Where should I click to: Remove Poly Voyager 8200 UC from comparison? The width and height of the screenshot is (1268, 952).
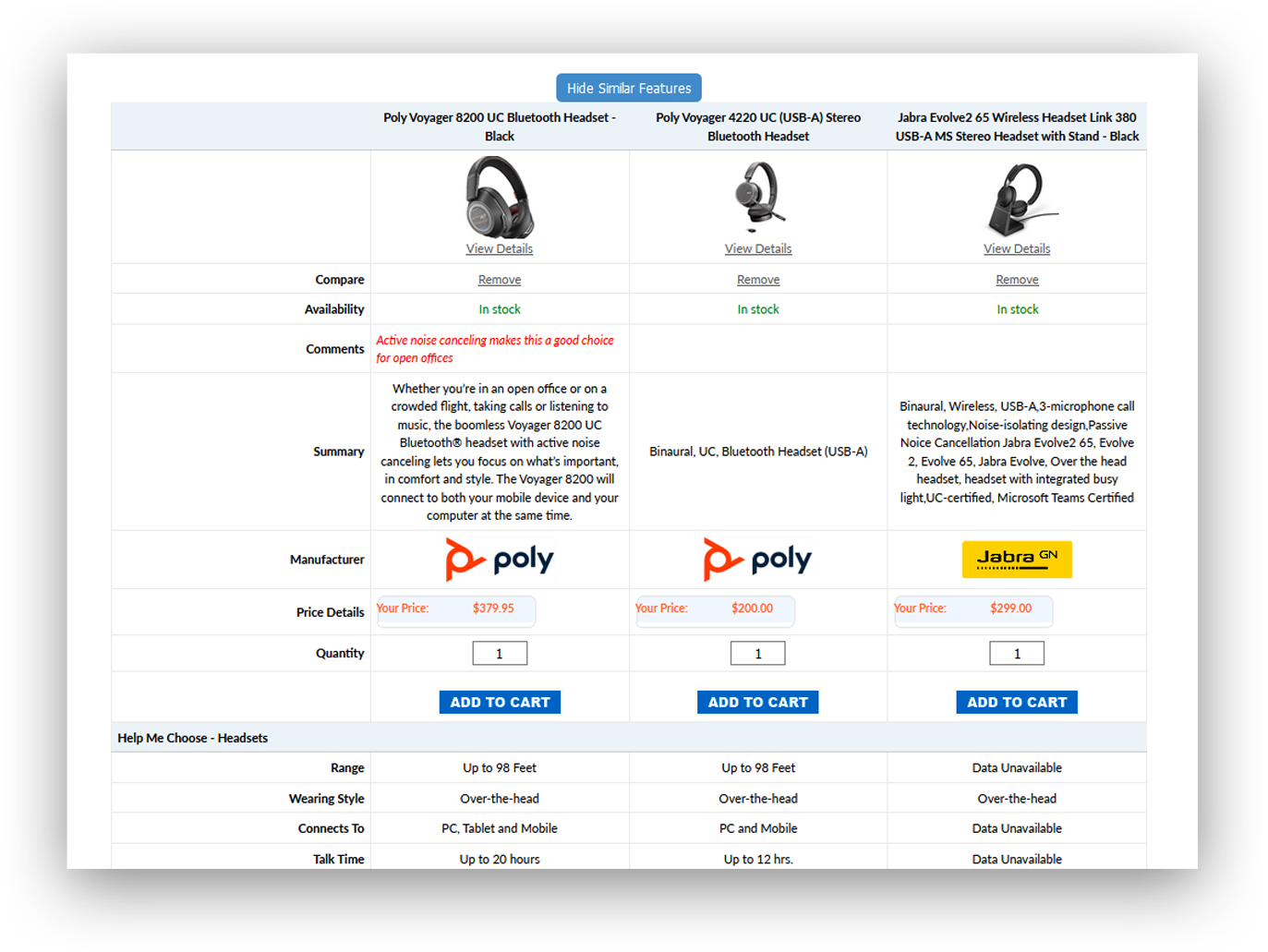click(500, 280)
